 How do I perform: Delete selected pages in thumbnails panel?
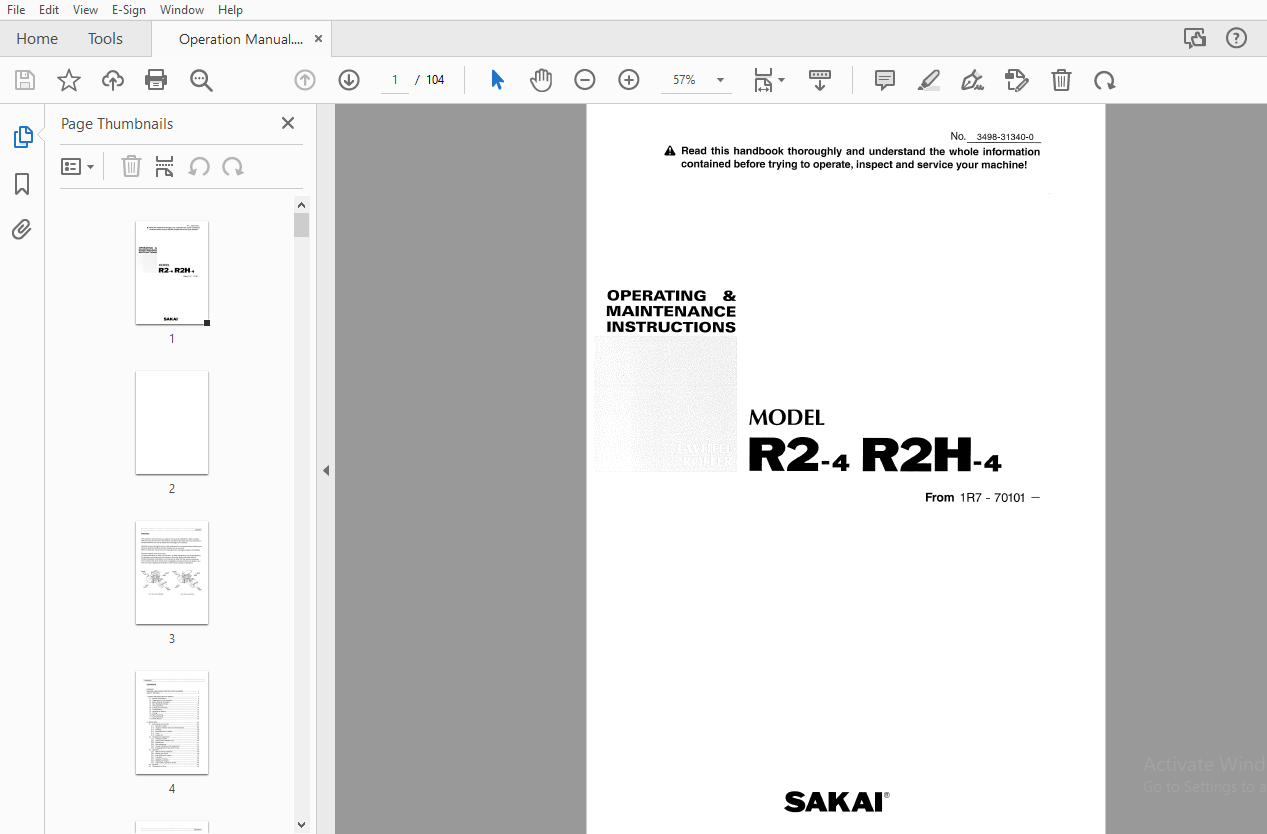point(131,166)
